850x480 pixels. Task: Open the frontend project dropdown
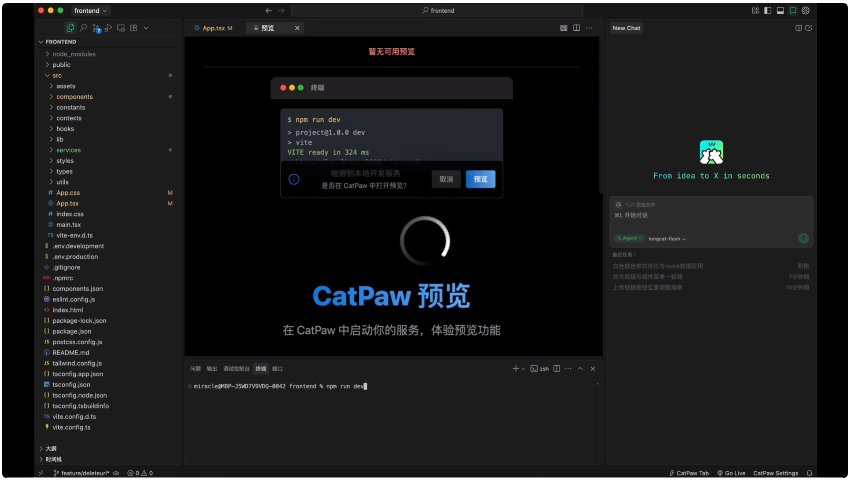click(91, 10)
